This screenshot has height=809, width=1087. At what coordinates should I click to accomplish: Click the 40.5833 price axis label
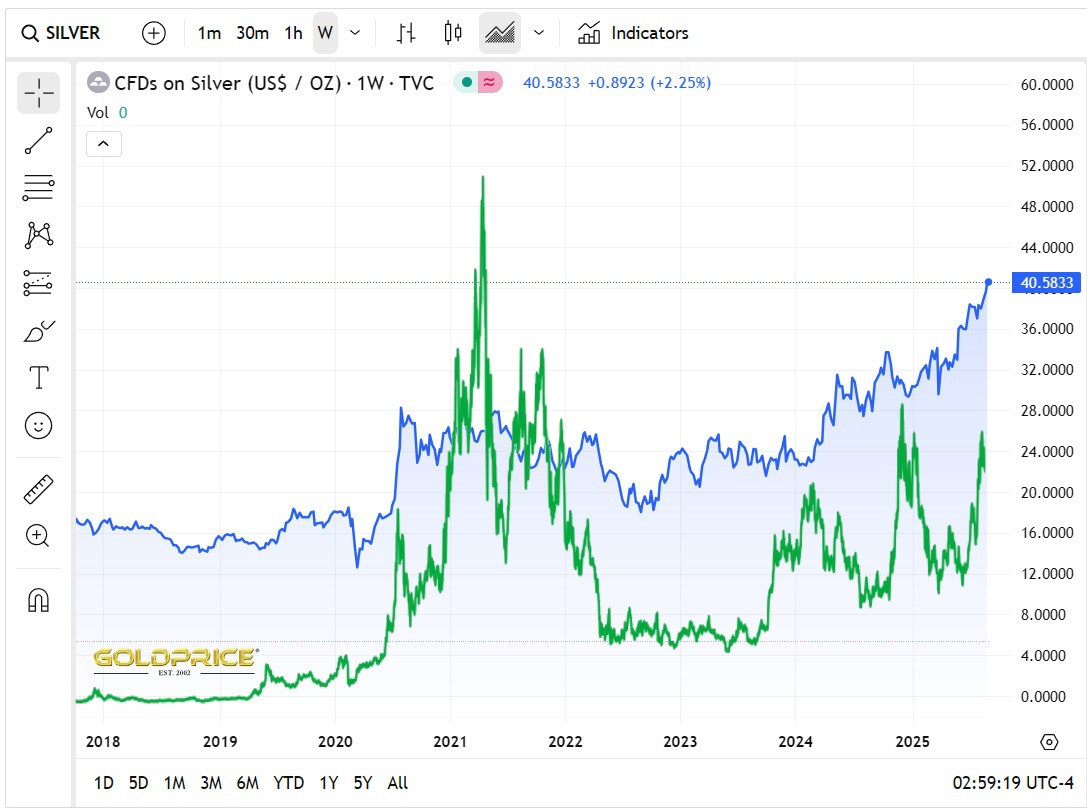click(1046, 283)
